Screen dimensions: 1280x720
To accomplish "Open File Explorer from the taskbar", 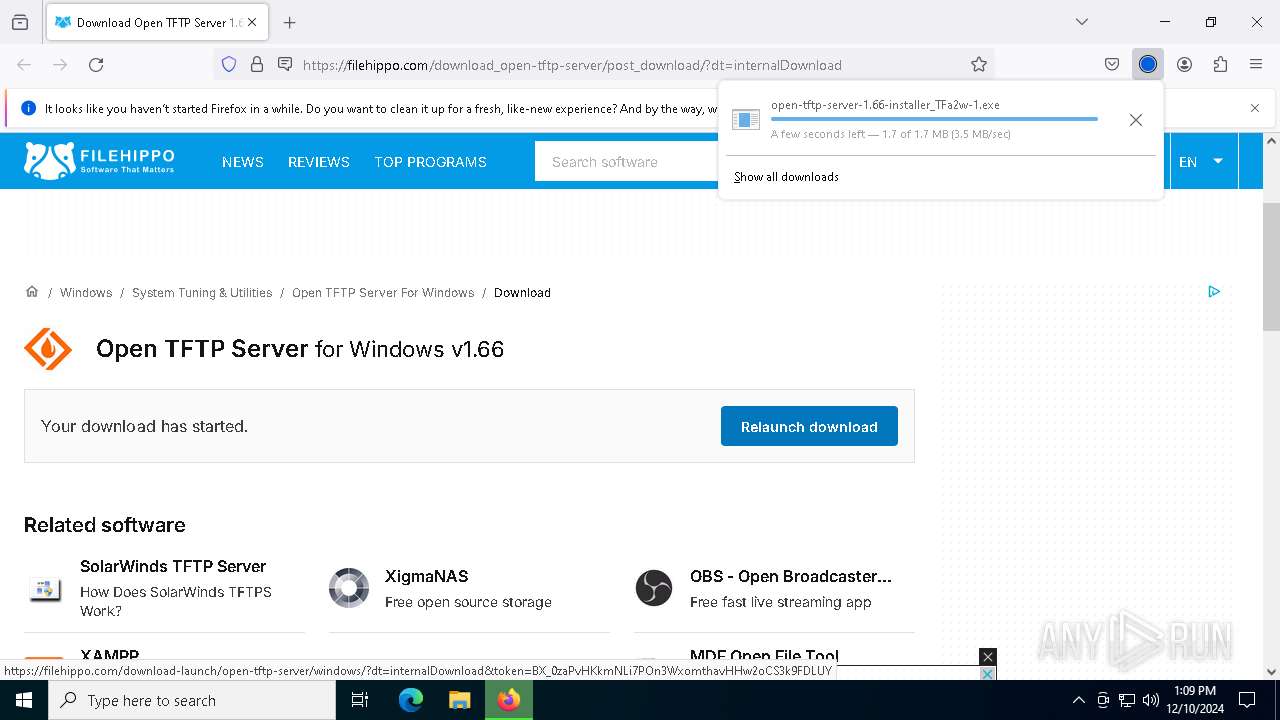I will pyautogui.click(x=459, y=700).
